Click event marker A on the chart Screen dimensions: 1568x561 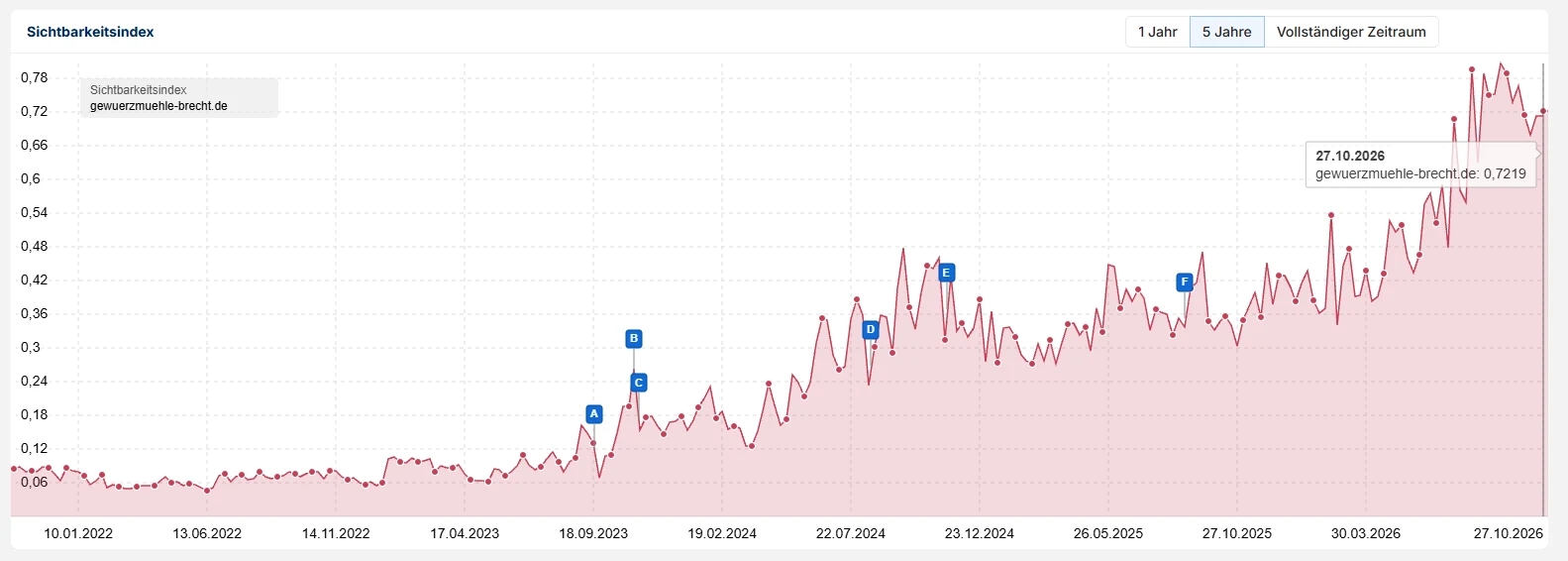click(594, 414)
